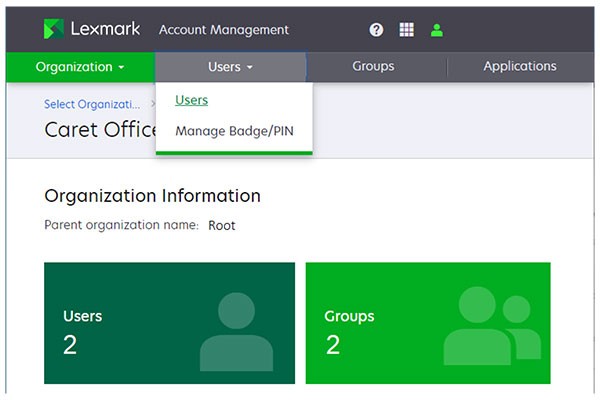Expand the Organization dropdown menu

click(80, 67)
